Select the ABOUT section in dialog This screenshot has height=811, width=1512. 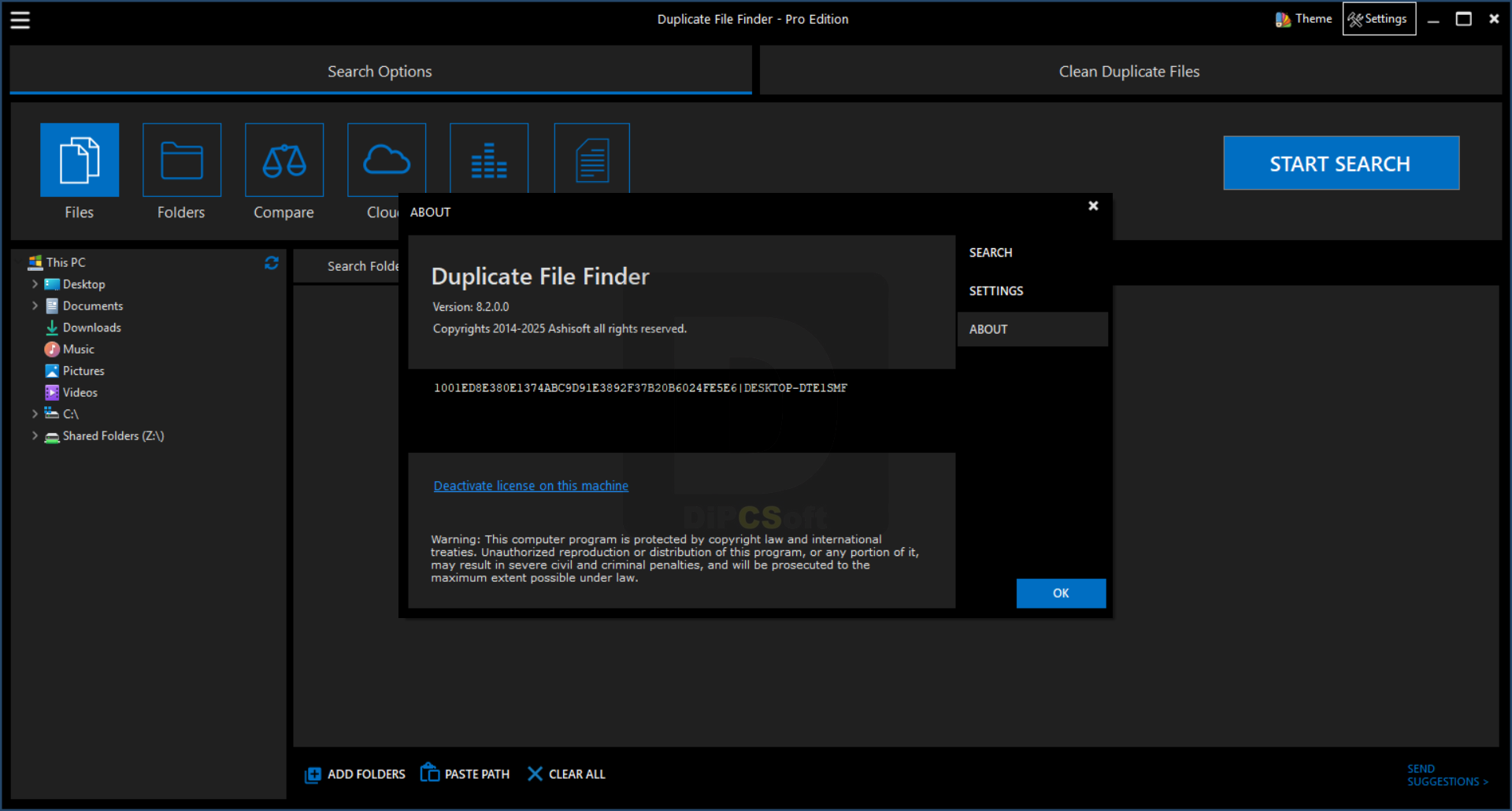click(x=1032, y=329)
